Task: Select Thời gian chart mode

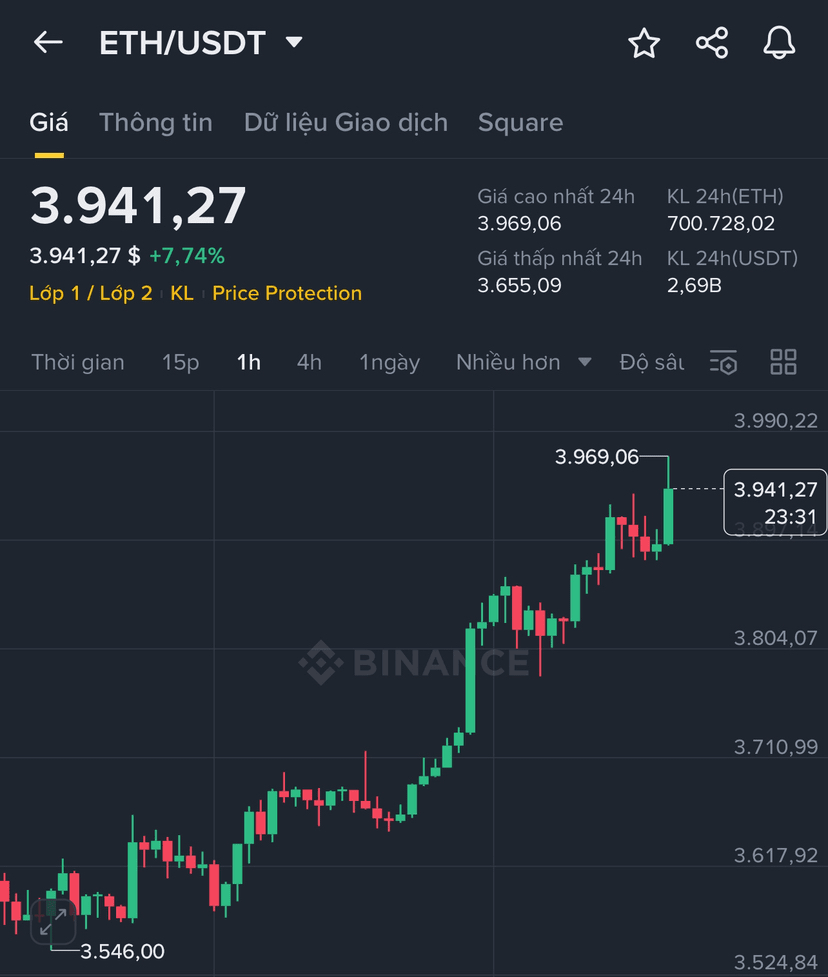Action: (78, 362)
